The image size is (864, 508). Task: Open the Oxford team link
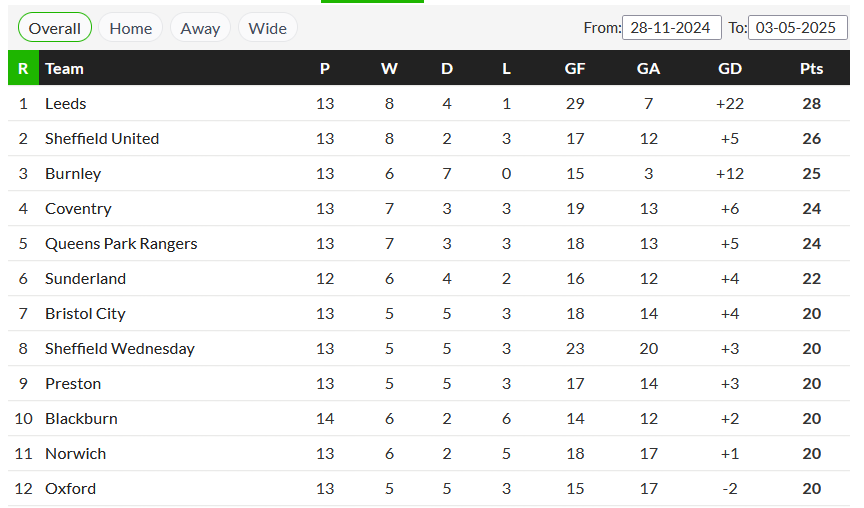click(x=71, y=488)
